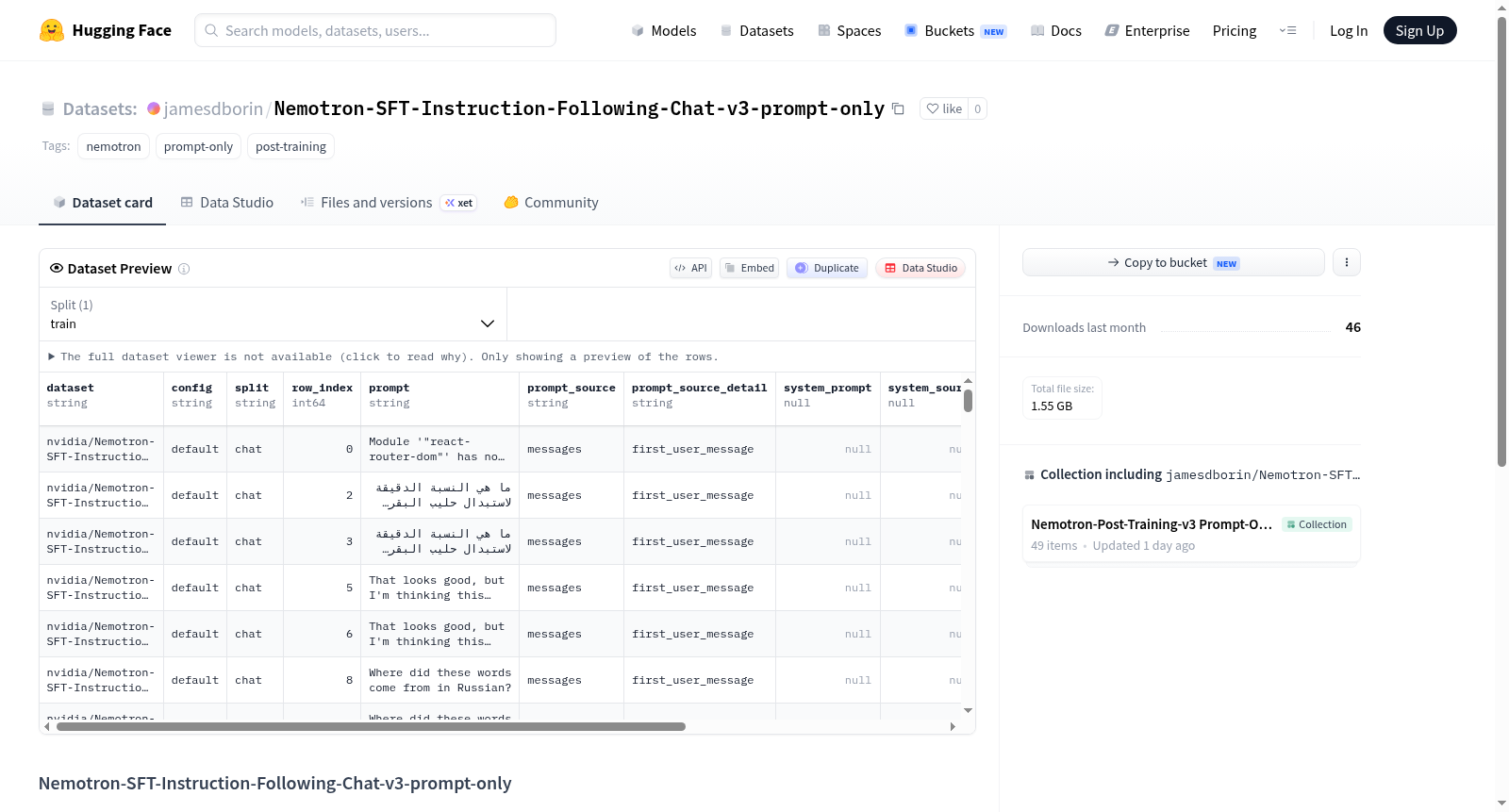Screen dimensions: 1509x812
Task: Open the Docs page
Action: point(1056,30)
